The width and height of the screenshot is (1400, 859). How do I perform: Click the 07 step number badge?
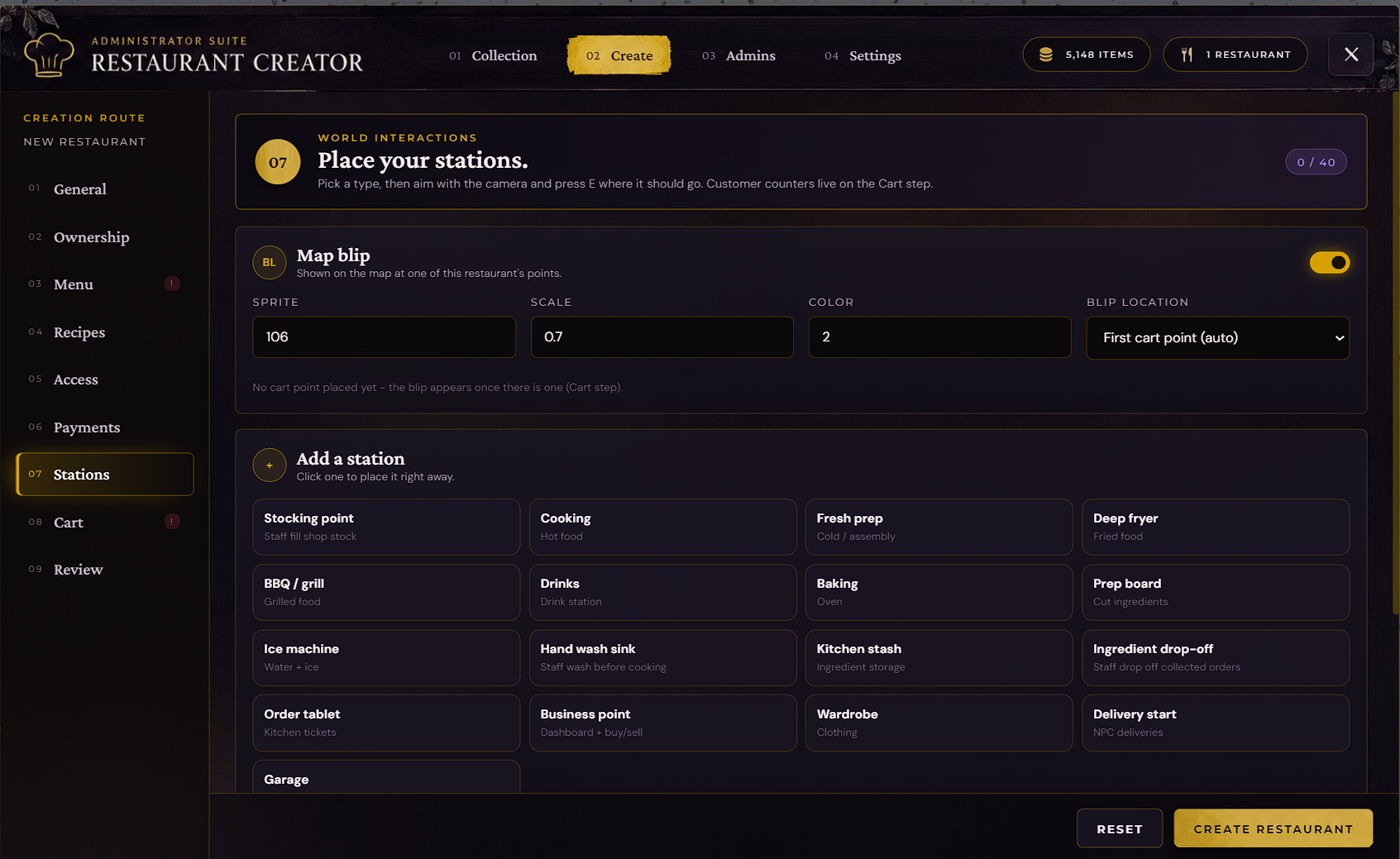pos(278,162)
